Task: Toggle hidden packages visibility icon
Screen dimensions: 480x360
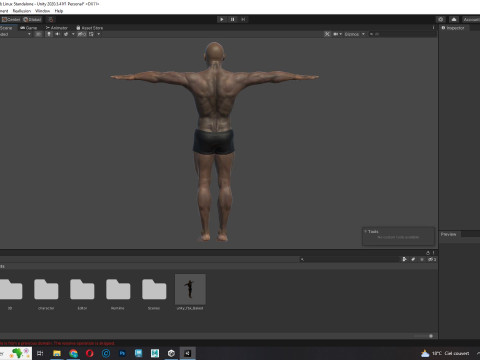Action: click(x=432, y=259)
